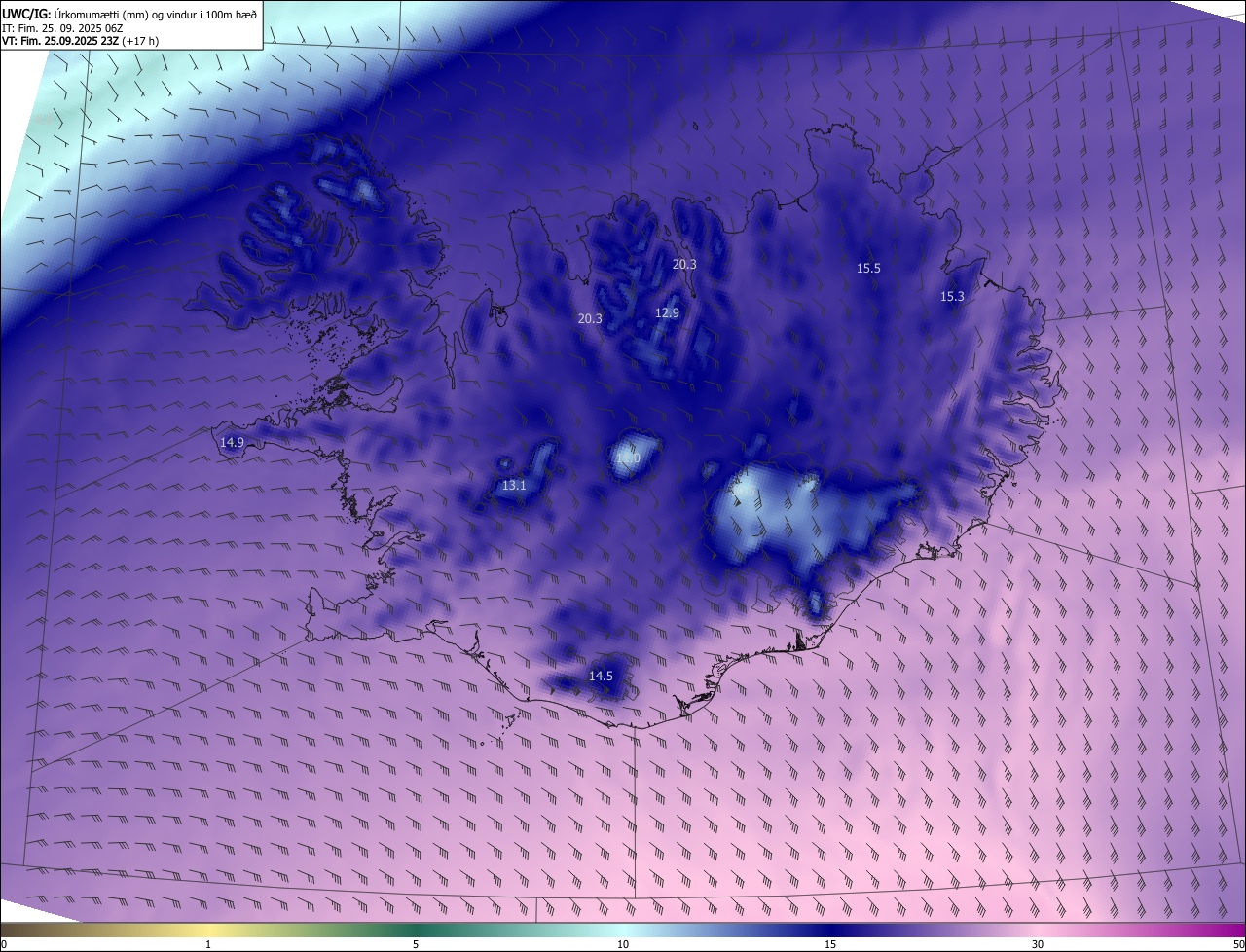
Task: Click the 12.9 value label on the map
Action: 667,312
